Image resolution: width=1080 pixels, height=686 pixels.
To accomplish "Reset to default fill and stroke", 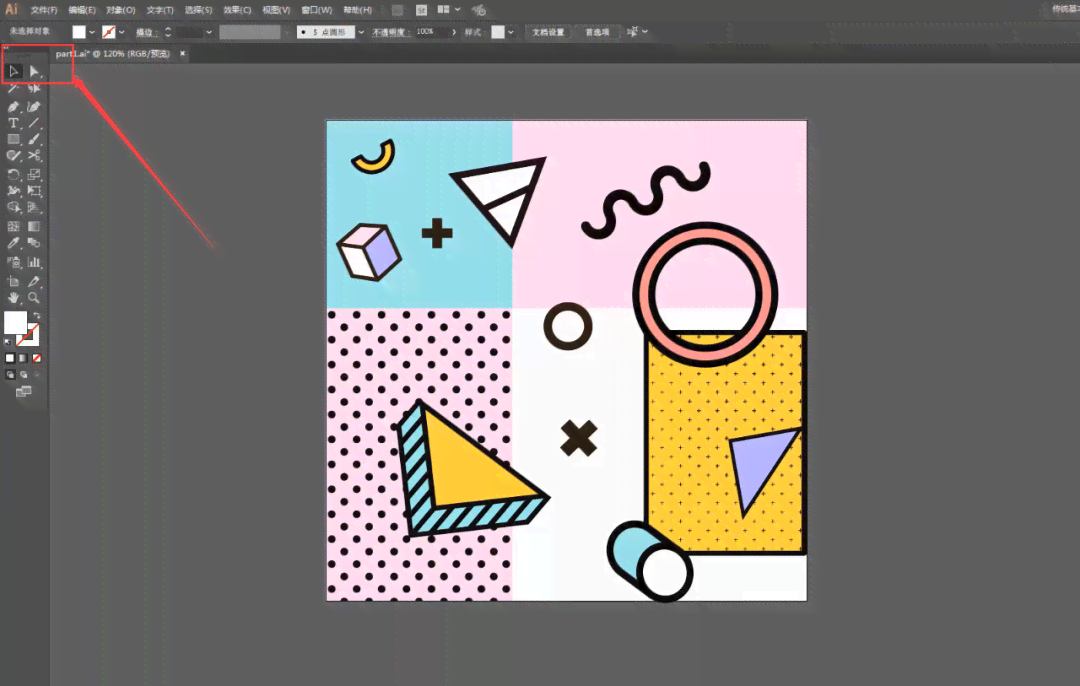I will pos(8,342).
